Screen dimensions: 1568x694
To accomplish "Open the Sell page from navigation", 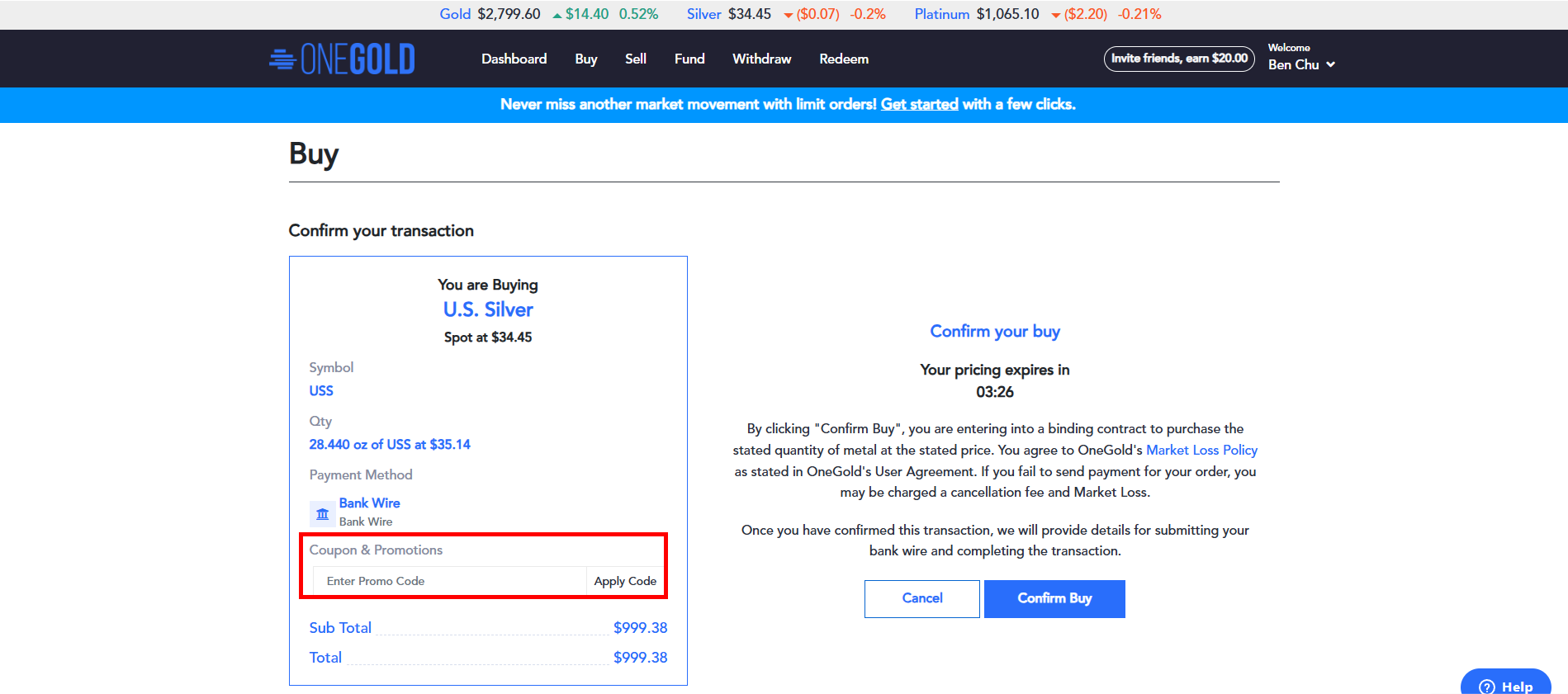I will click(636, 59).
